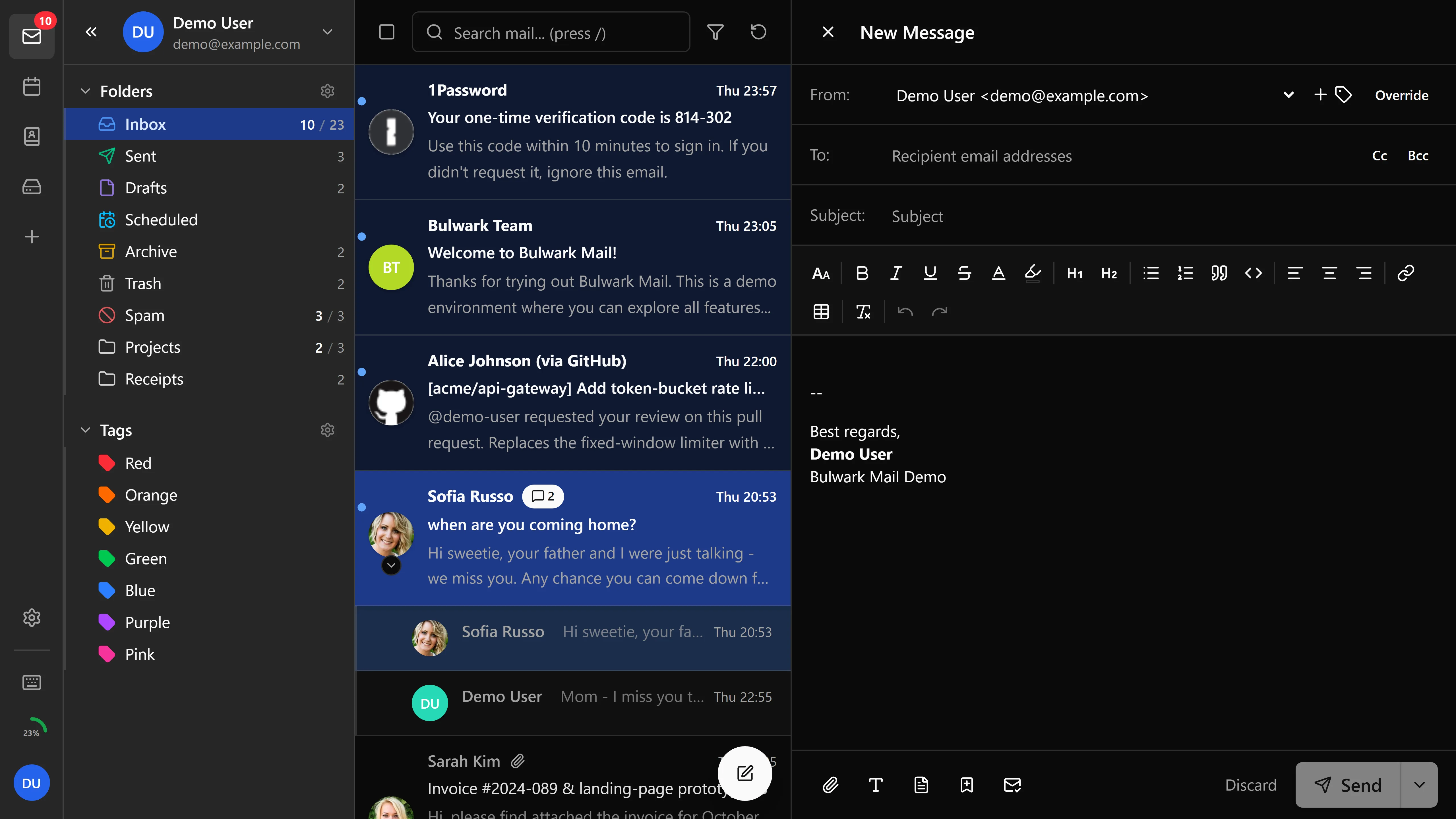1456x819 pixels.
Task: Expand the Demo User account switcher
Action: point(327,32)
